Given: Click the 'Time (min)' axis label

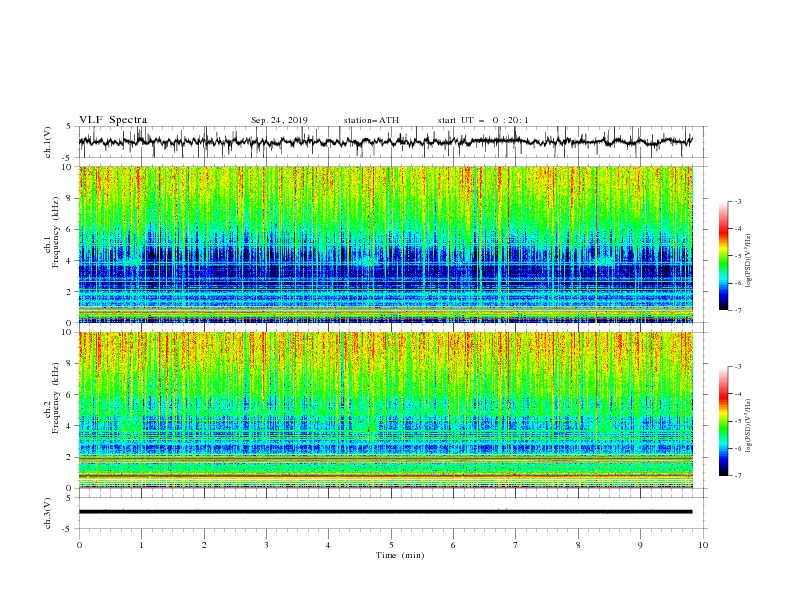Looking at the screenshot, I should click(x=400, y=555).
